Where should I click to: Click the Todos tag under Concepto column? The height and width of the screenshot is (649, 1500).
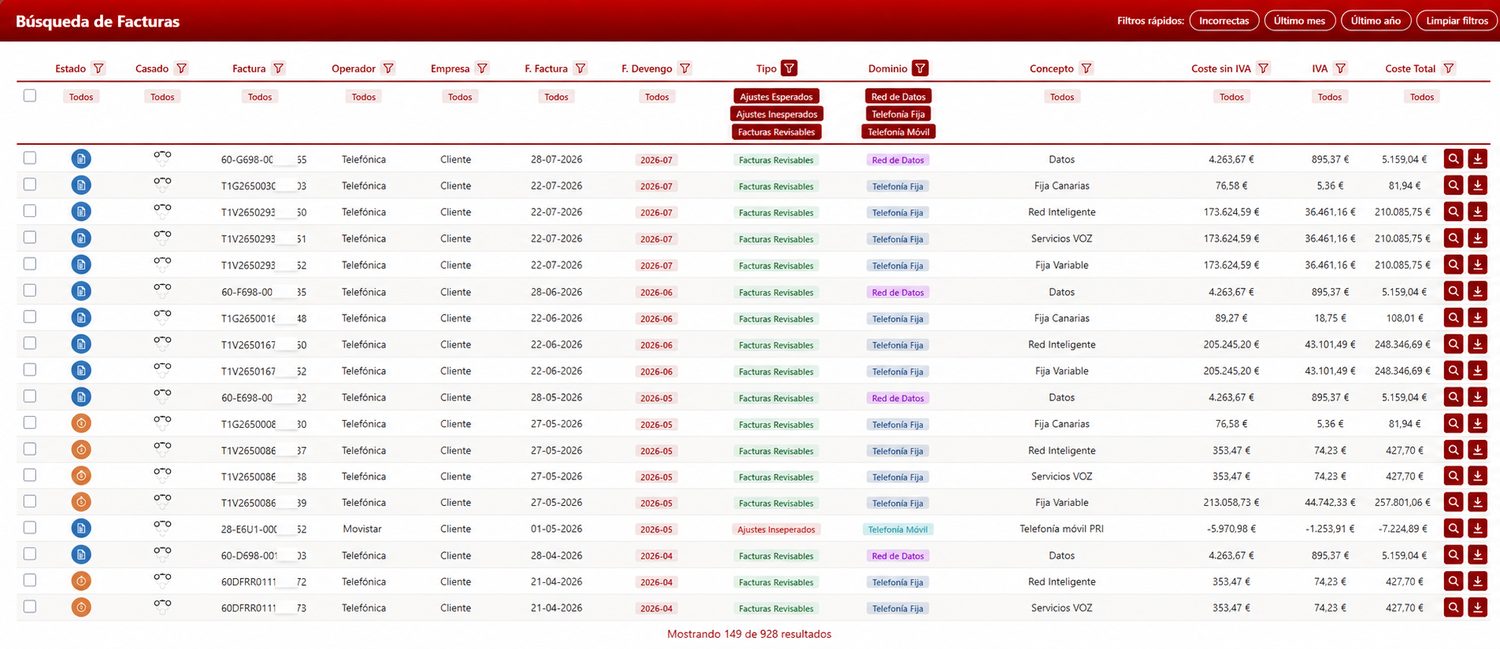click(1062, 97)
